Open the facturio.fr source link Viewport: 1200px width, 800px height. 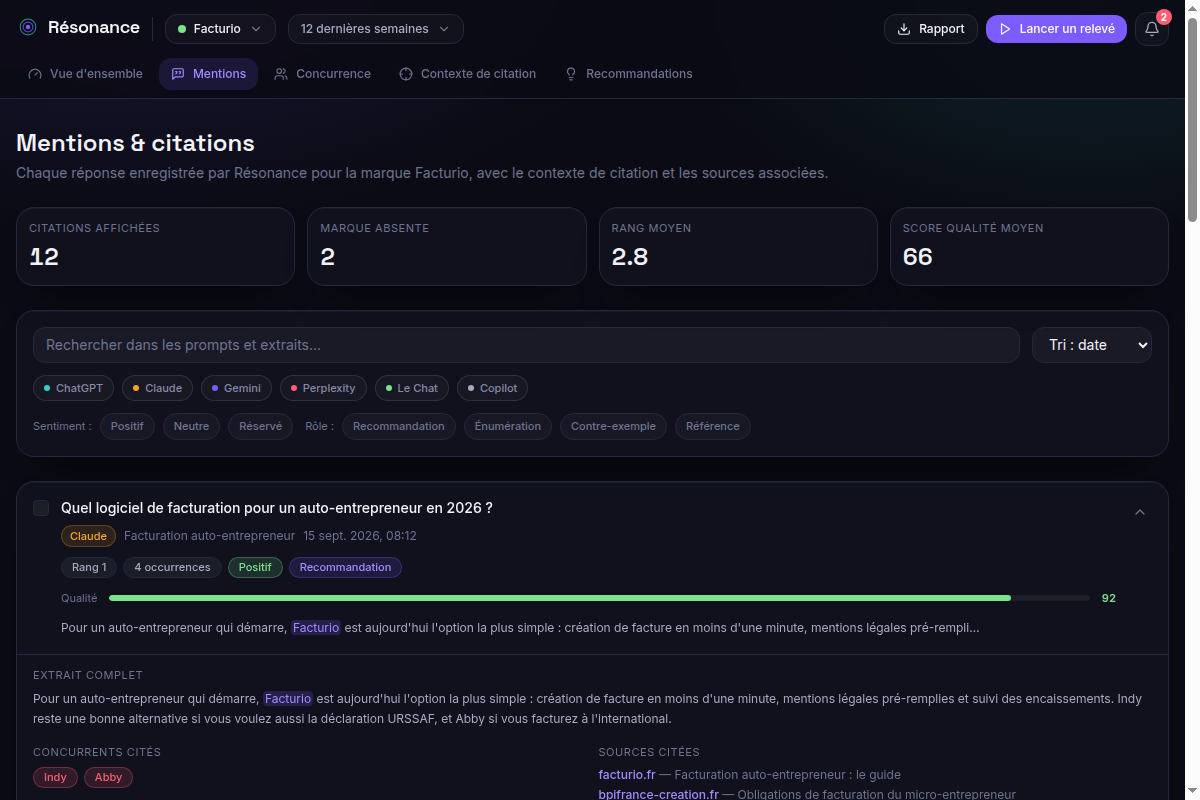[627, 774]
